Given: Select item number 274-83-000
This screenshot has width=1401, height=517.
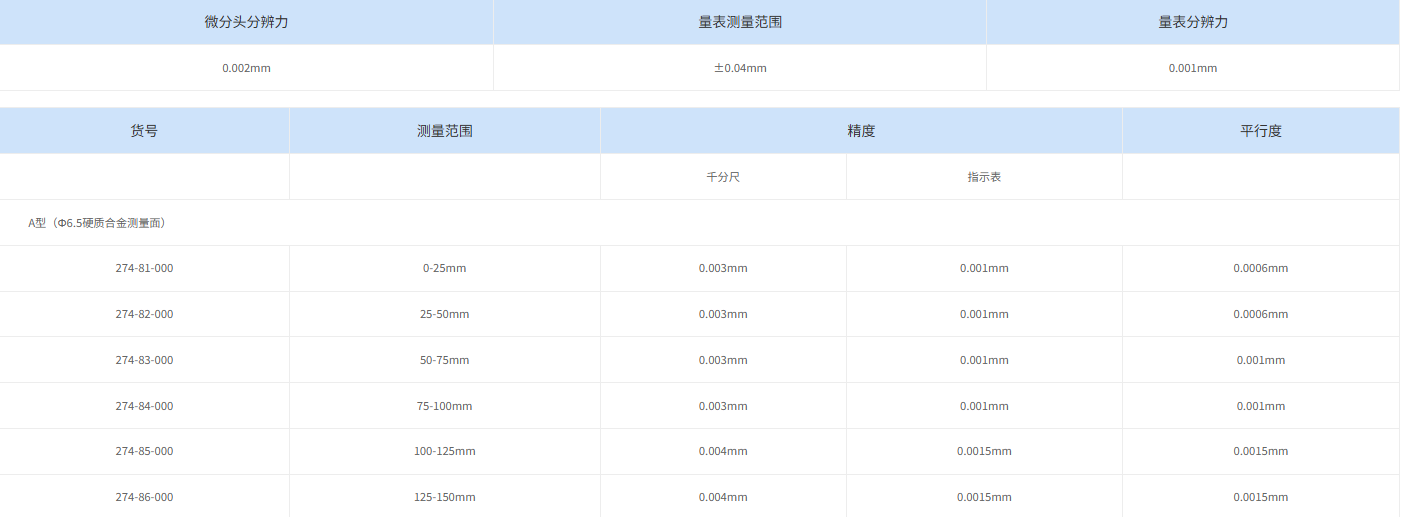Looking at the screenshot, I should 144,360.
